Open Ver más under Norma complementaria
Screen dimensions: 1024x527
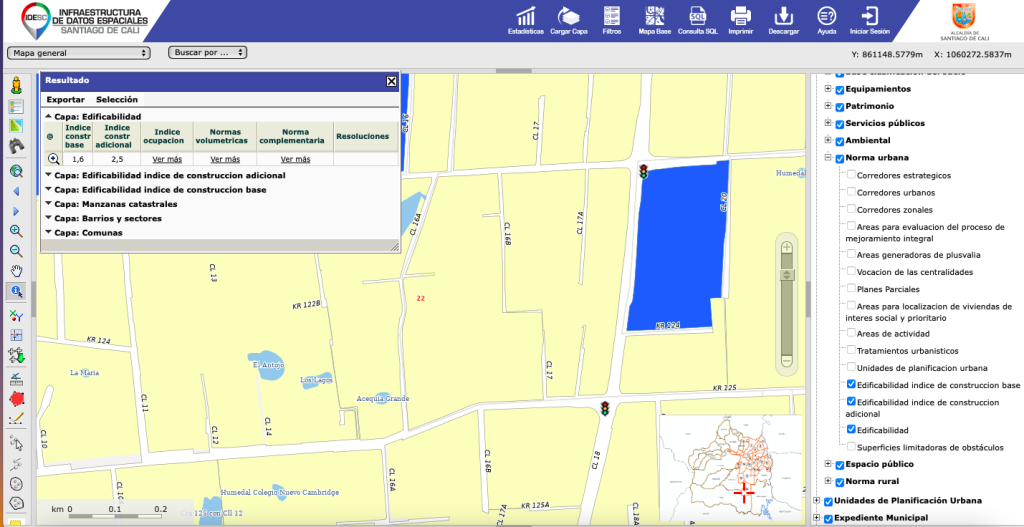[295, 159]
